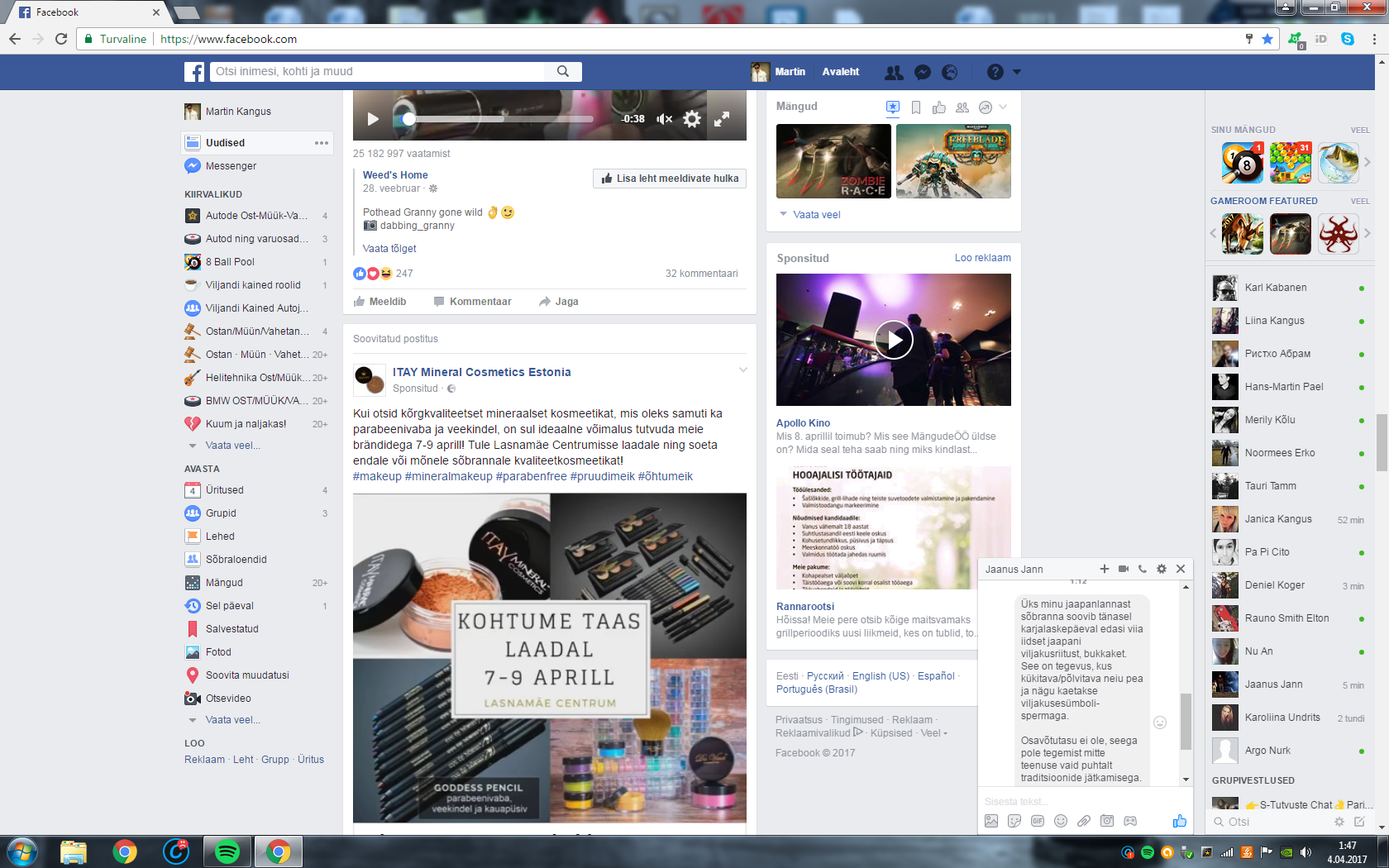Click Loo reklaam link
This screenshot has width=1389, height=868.
[x=982, y=258]
